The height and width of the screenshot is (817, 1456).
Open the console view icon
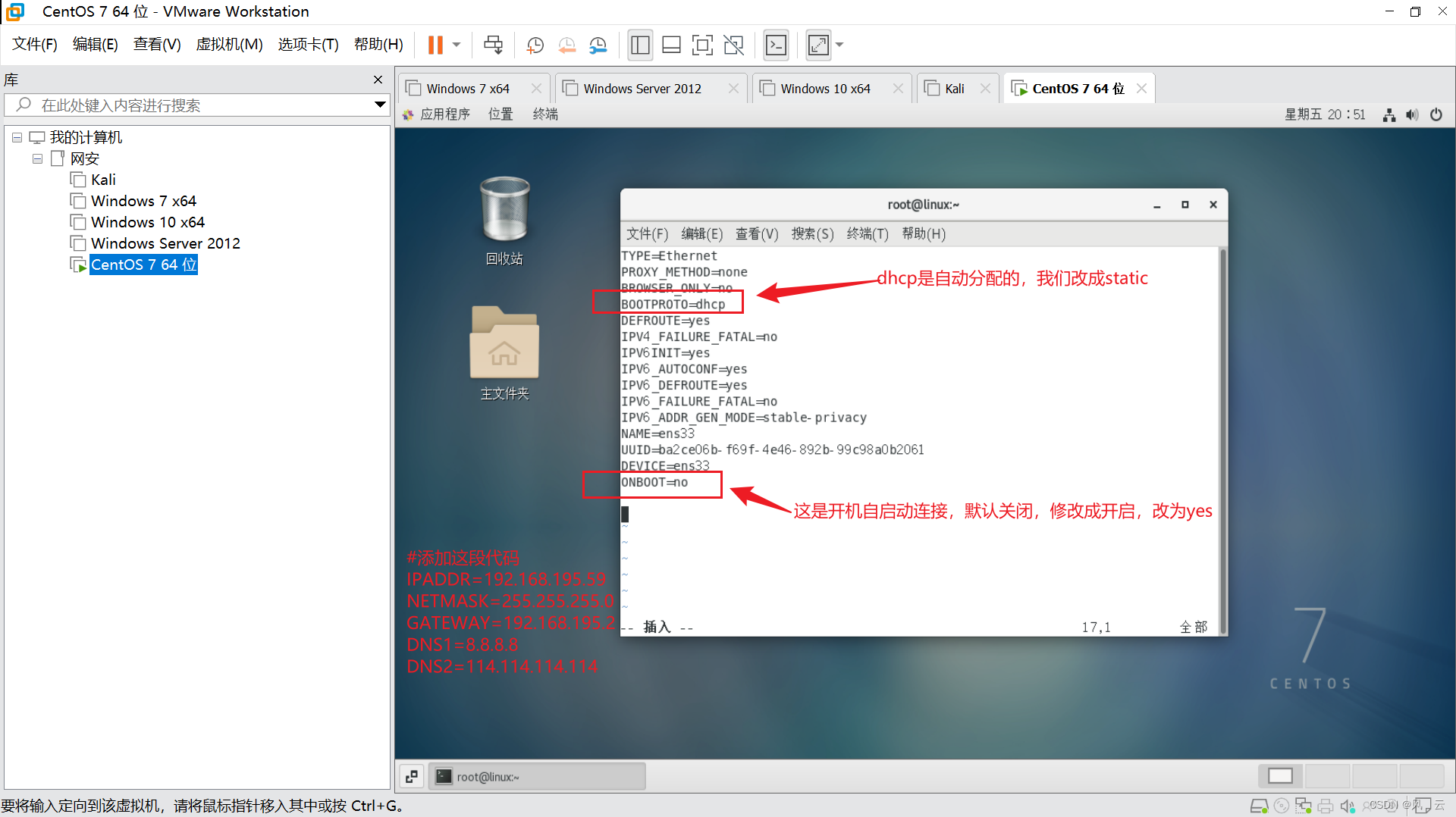click(776, 45)
